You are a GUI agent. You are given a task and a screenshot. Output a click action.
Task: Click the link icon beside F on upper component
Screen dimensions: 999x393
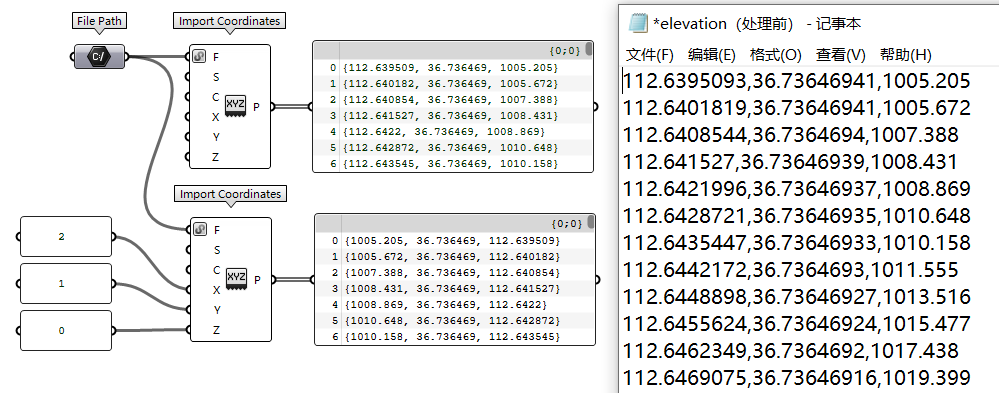[199, 57]
